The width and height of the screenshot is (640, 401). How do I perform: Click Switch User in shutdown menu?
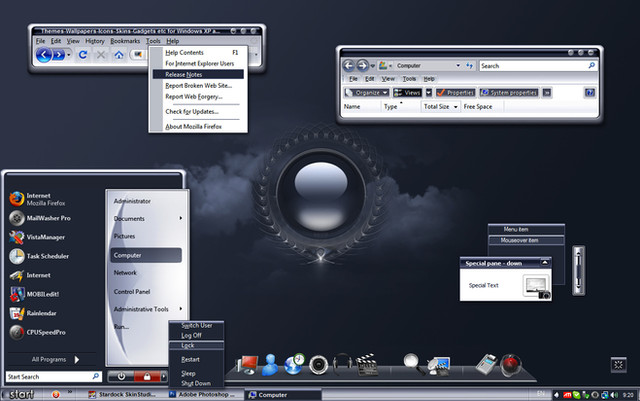click(x=196, y=325)
